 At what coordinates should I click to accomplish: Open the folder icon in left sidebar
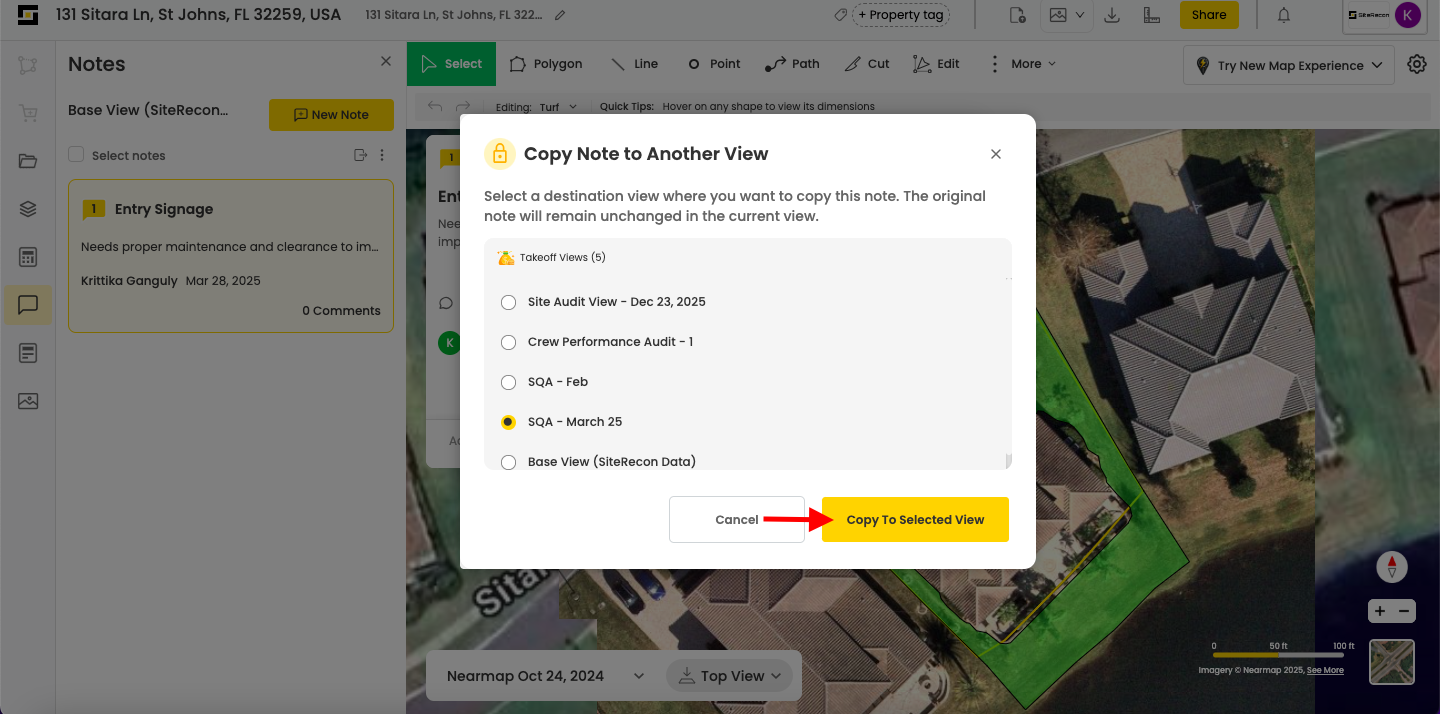27,161
